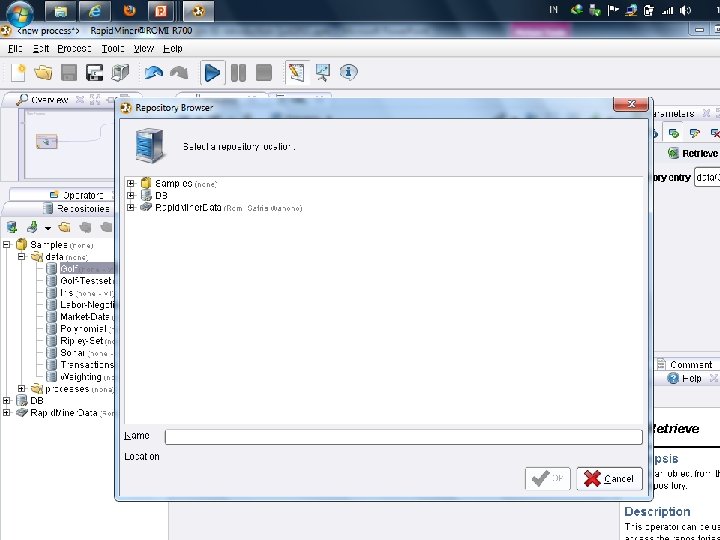Screen dimensions: 720x540
Task: Open Windows Explorer from the taskbar
Action: 61,11
